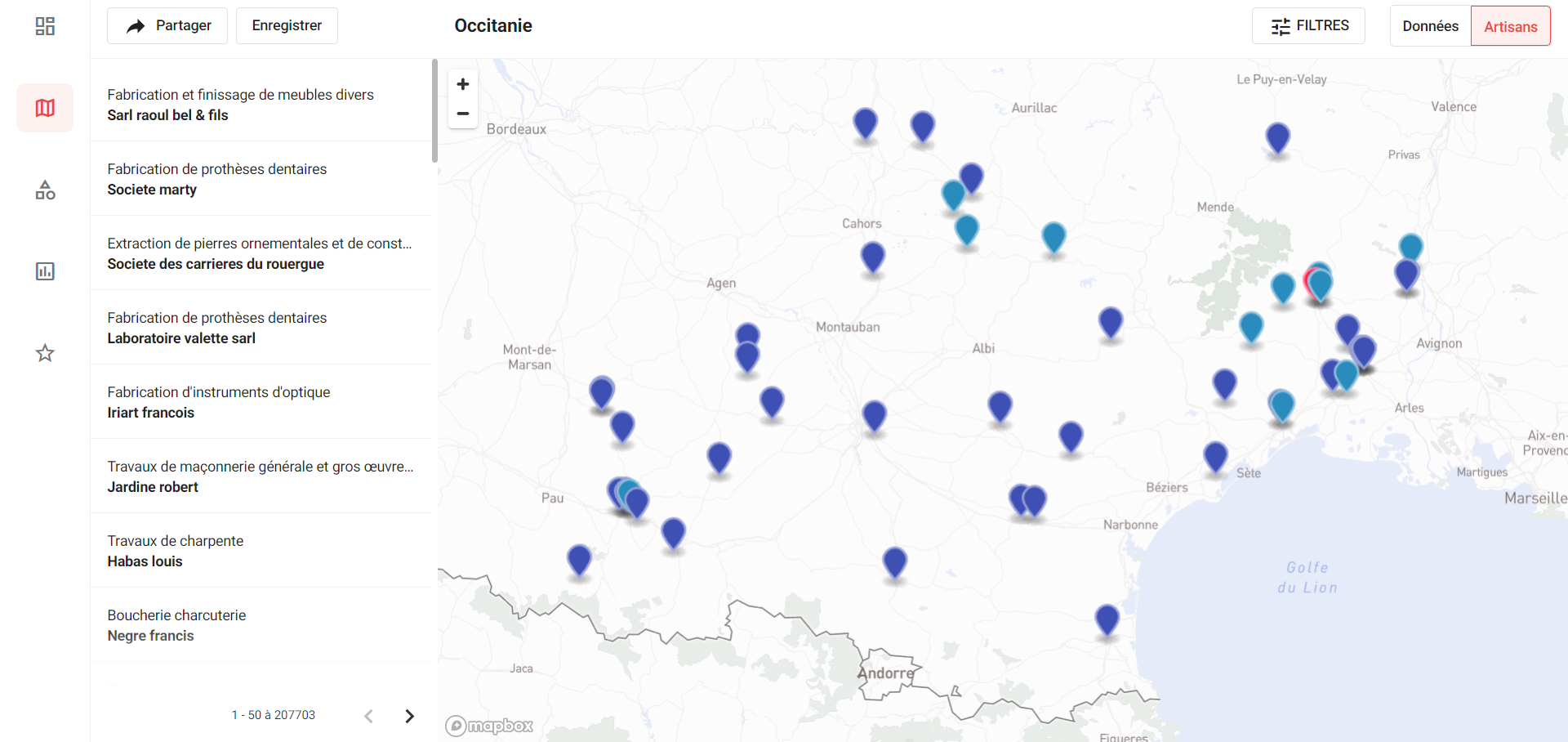Click the southernmost map pin near the coast
1568x742 pixels.
point(1107,620)
